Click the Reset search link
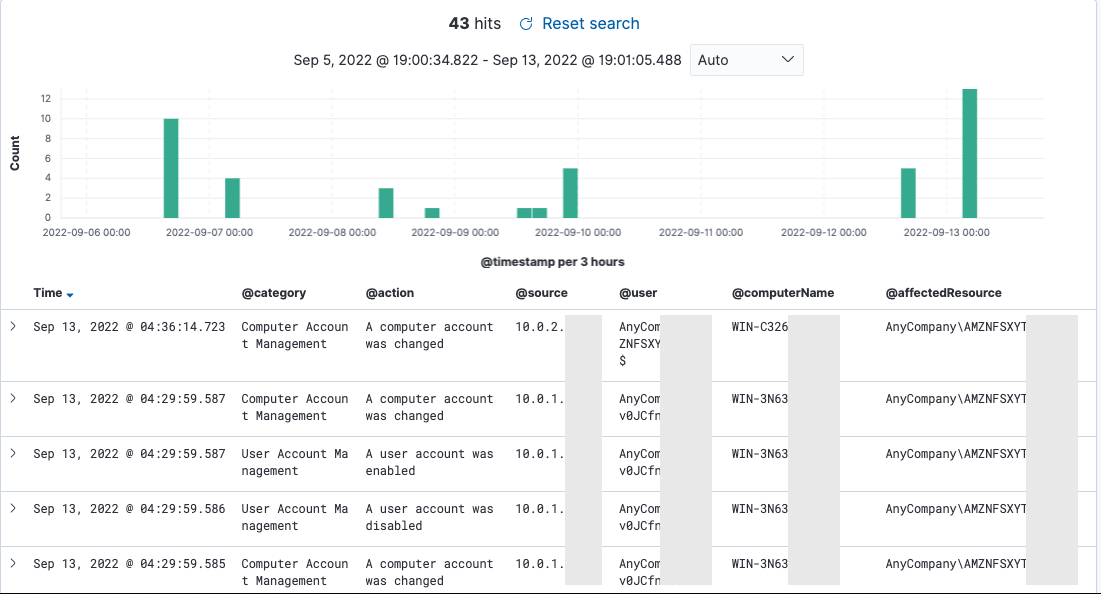Screen dimensions: 1101x594 (591, 24)
